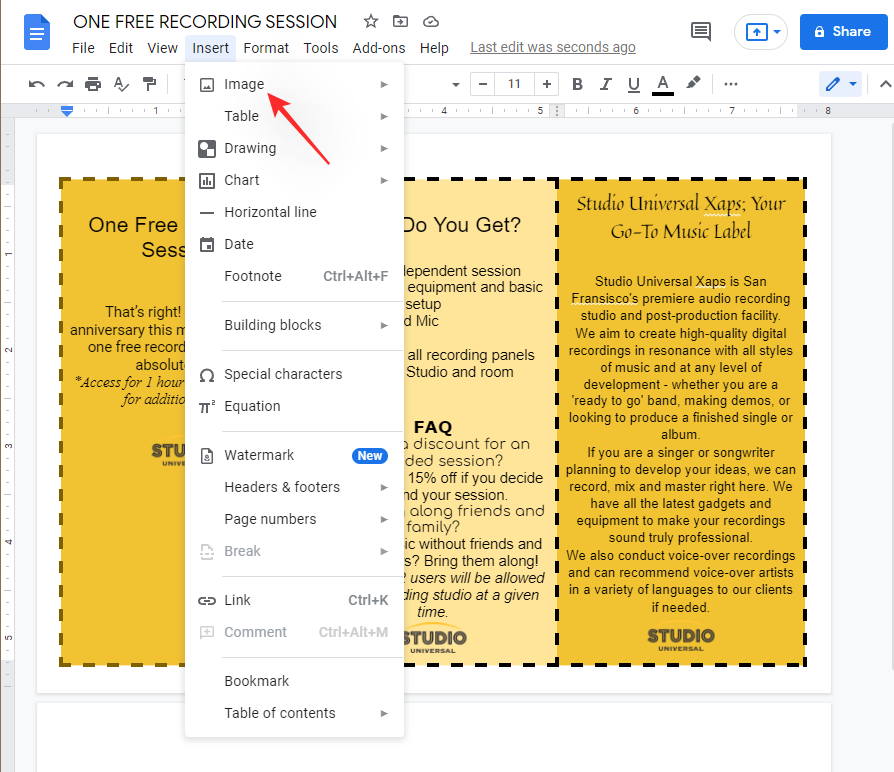Screen dimensions: 894x772
Task: Click the Undo arrow icon
Action: tap(37, 84)
